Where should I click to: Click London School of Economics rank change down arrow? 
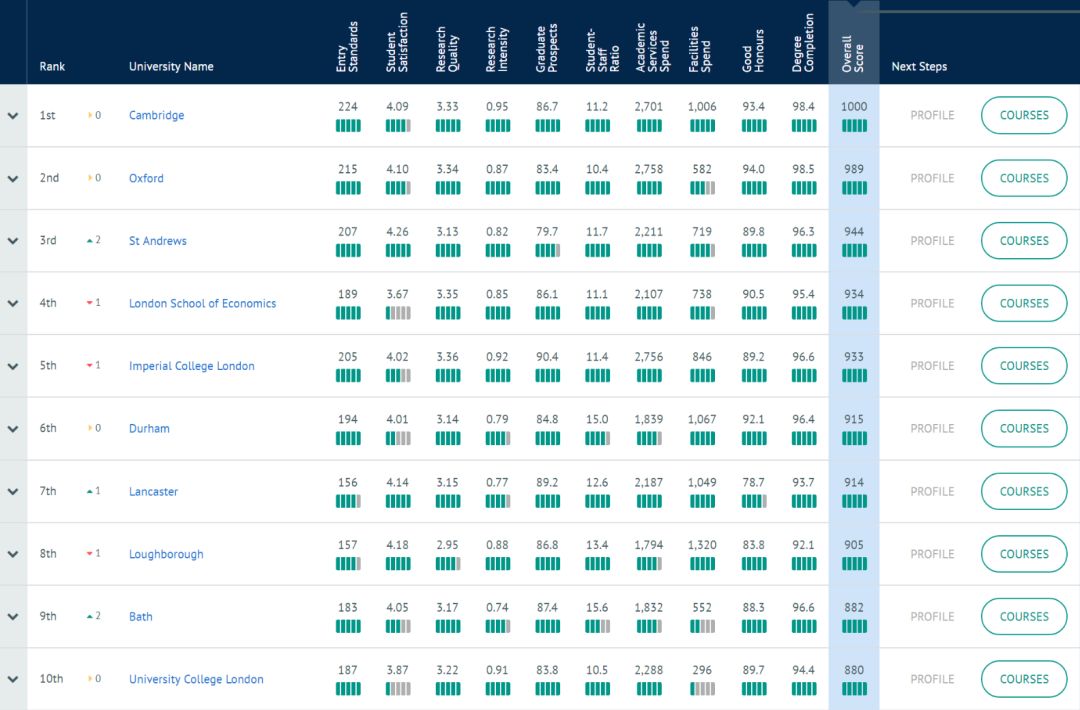coord(90,303)
